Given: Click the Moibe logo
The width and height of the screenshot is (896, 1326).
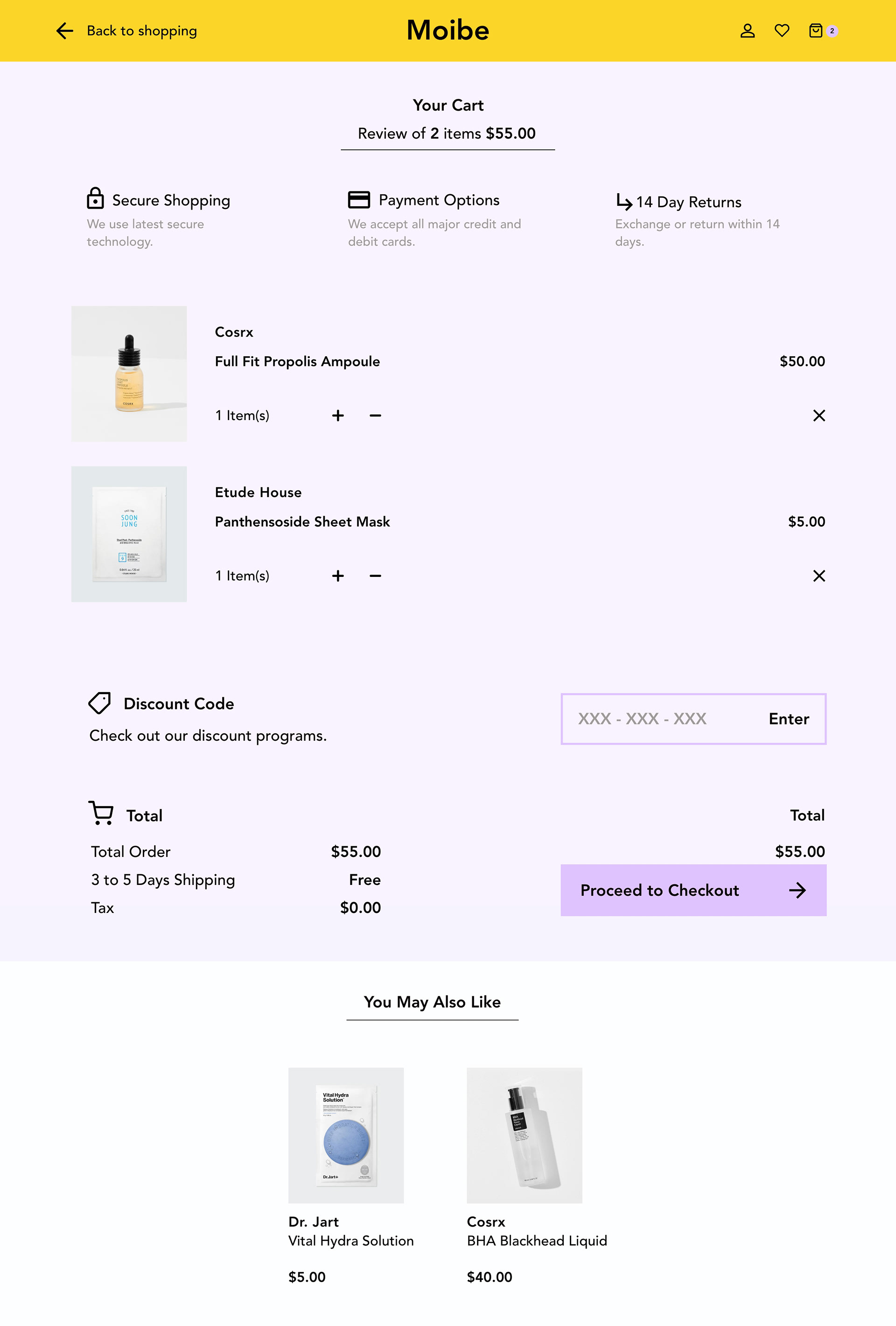Looking at the screenshot, I should click(x=448, y=31).
